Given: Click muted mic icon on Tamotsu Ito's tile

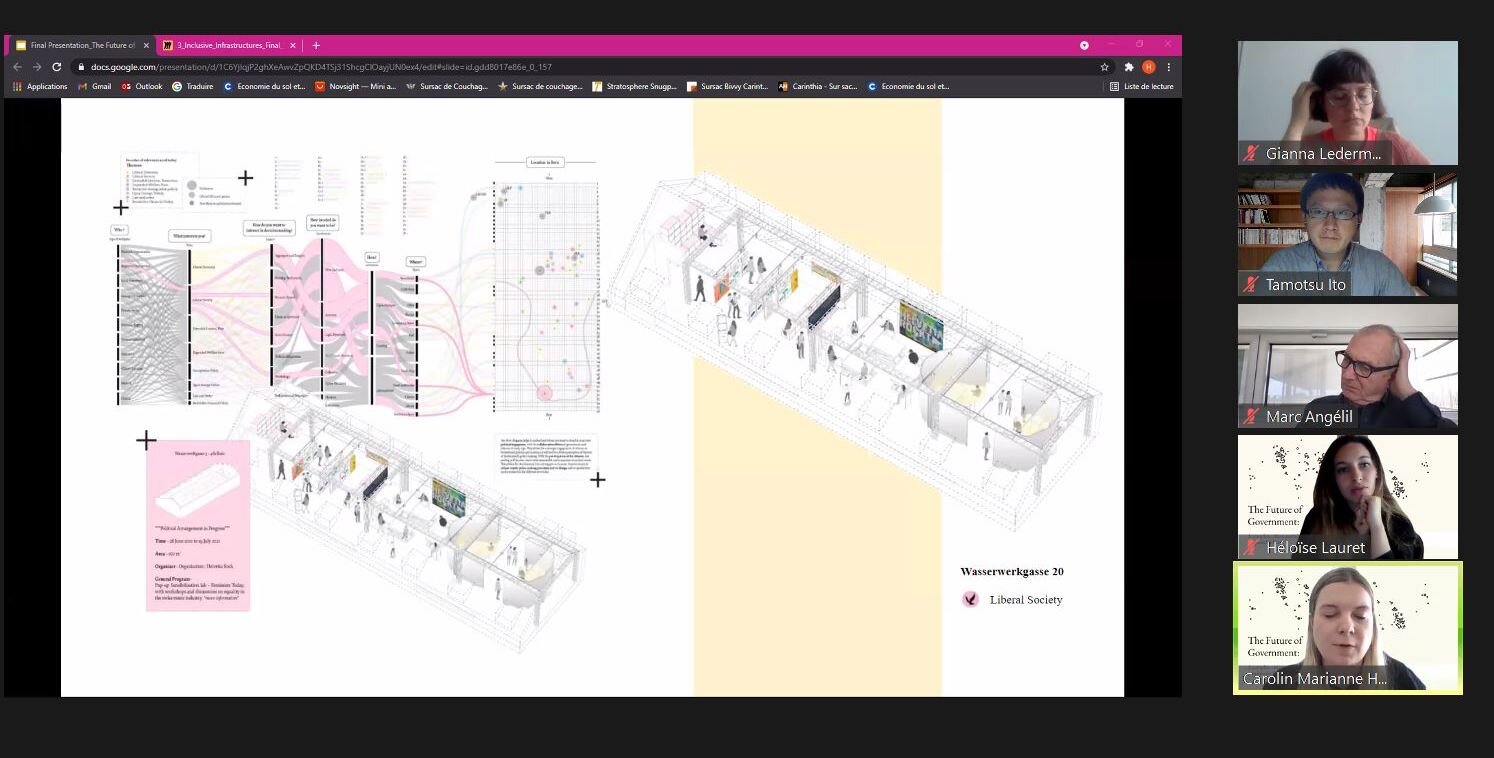Looking at the screenshot, I should (1250, 285).
